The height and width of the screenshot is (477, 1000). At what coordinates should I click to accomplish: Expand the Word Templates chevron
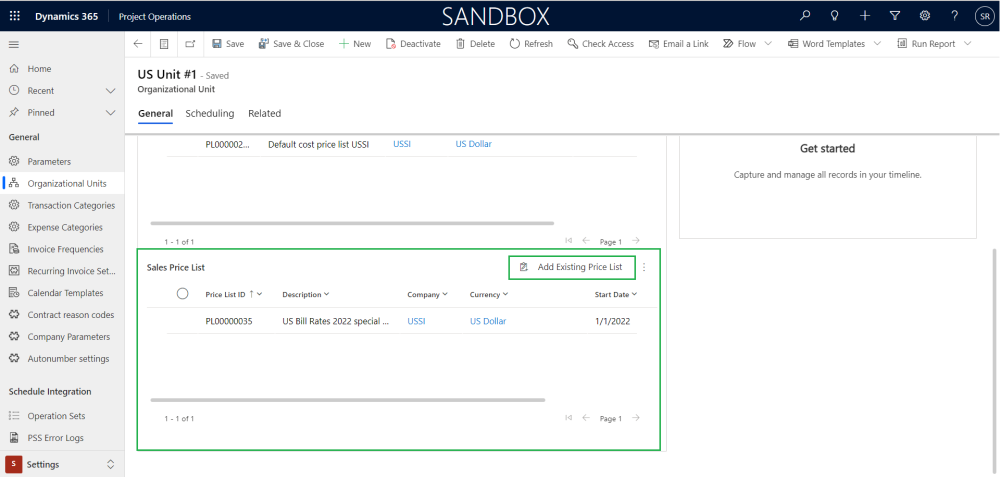[x=876, y=44]
